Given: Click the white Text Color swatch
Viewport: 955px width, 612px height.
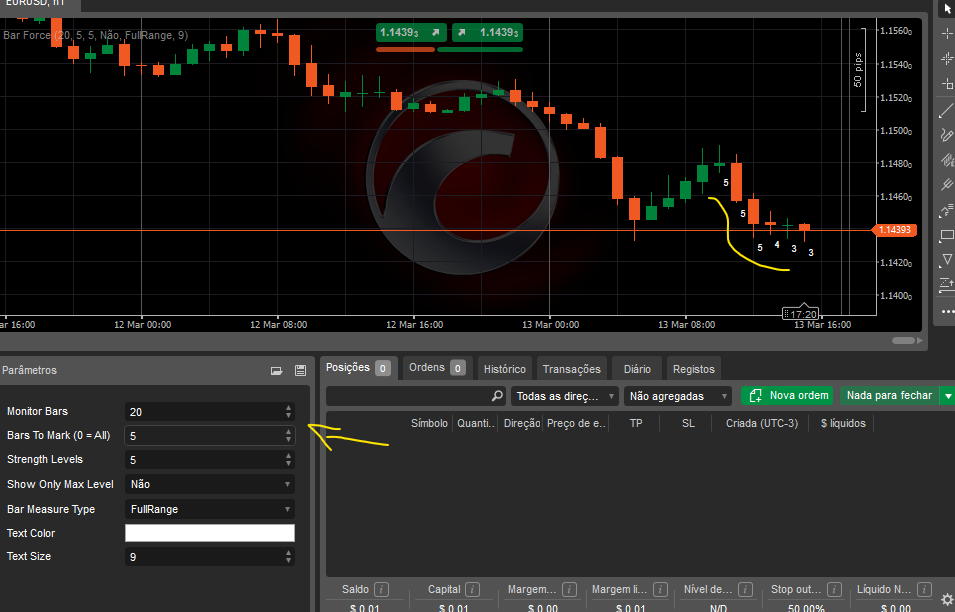Looking at the screenshot, I should tap(210, 533).
